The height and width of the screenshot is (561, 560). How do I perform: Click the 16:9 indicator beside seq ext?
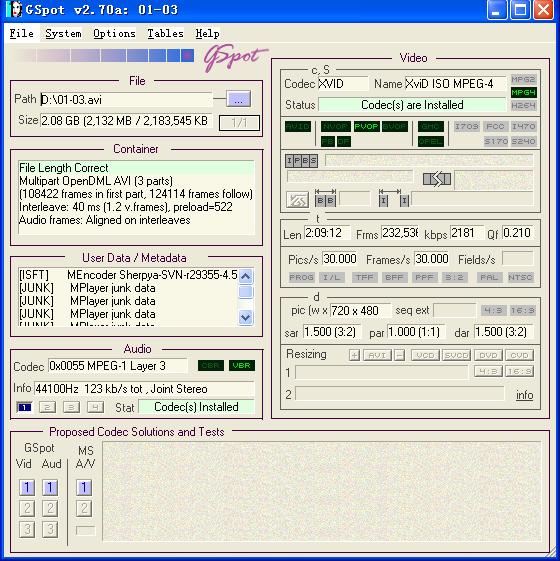tap(522, 310)
